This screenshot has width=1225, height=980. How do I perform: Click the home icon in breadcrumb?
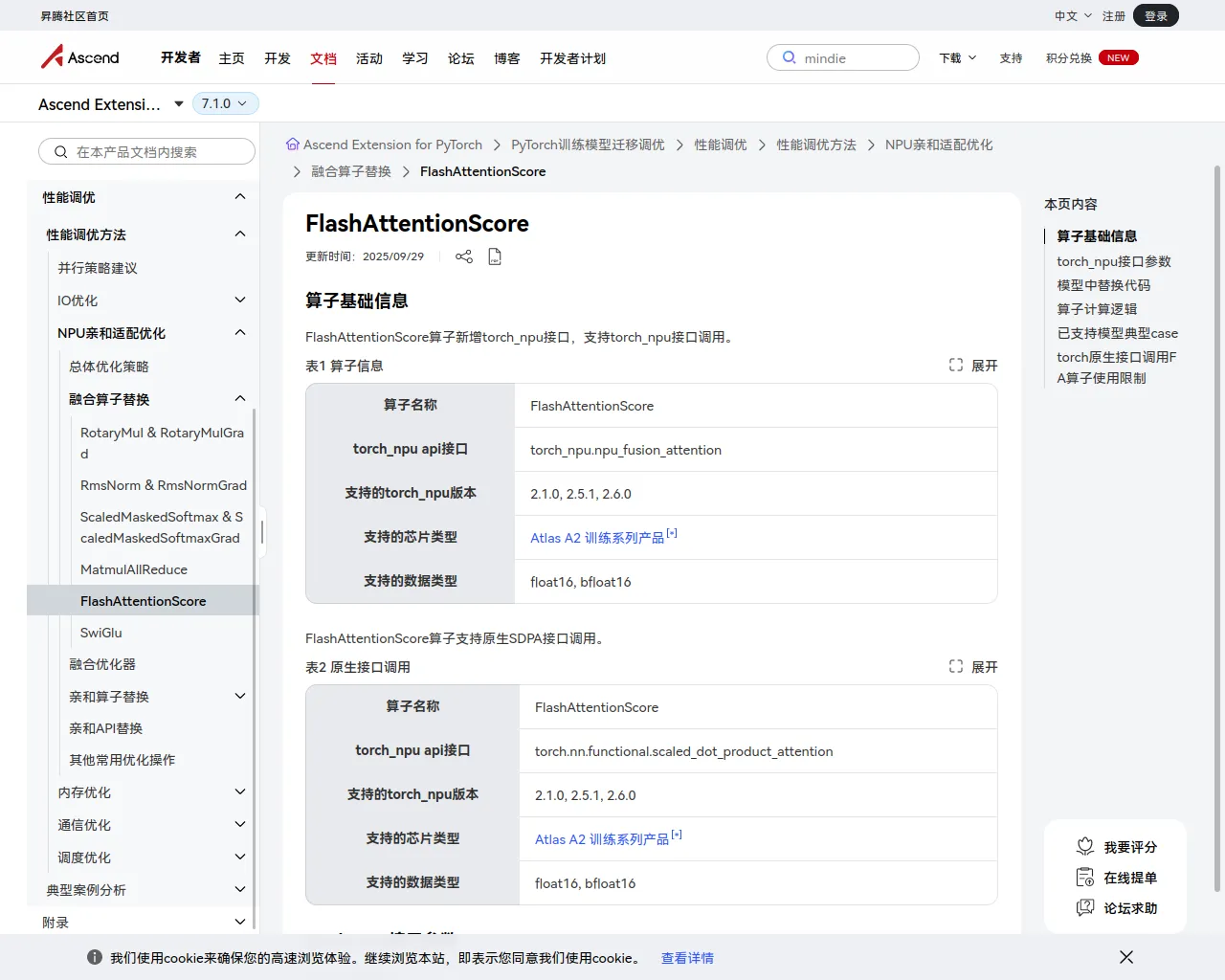[293, 145]
